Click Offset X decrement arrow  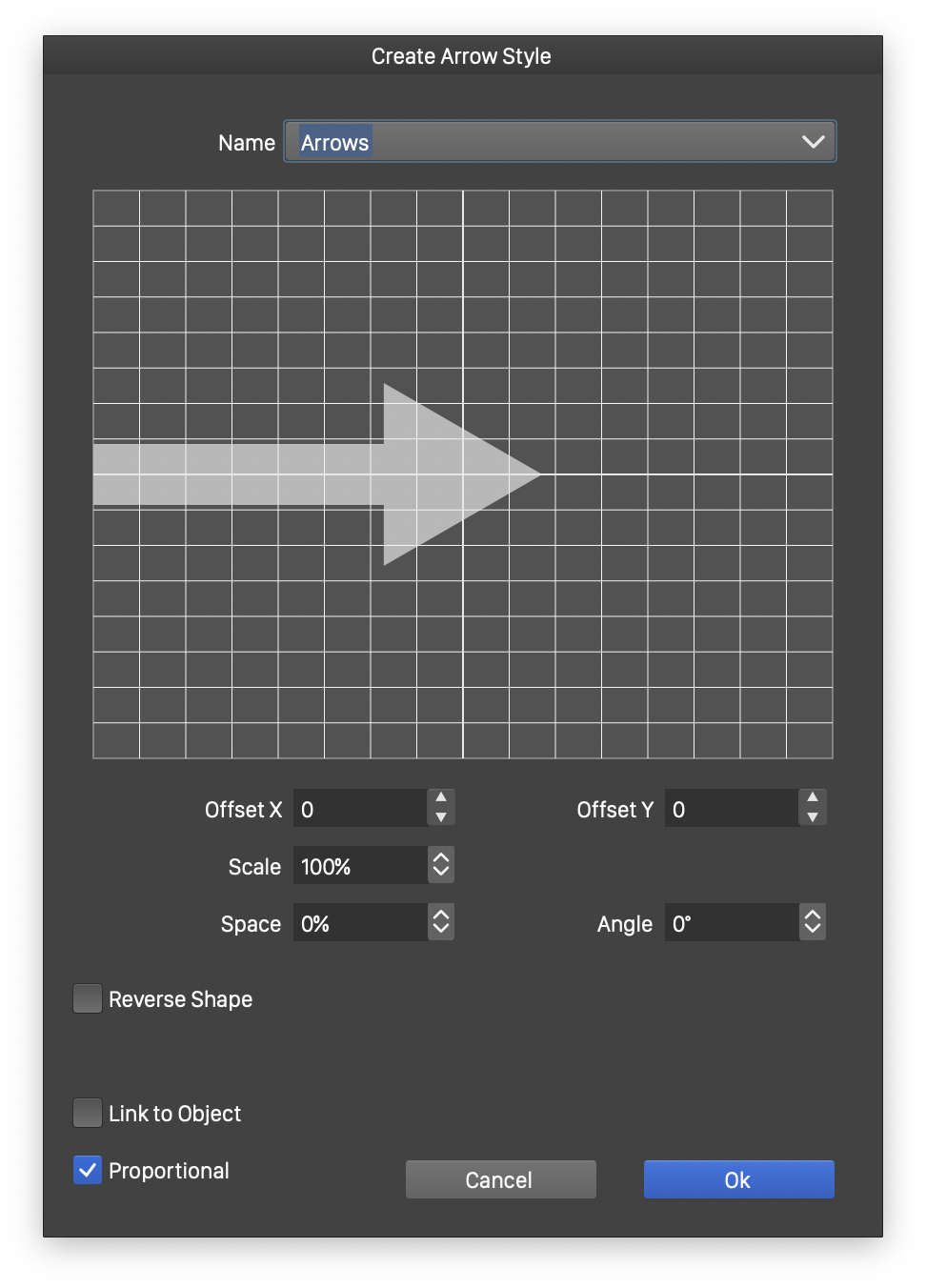pos(441,817)
